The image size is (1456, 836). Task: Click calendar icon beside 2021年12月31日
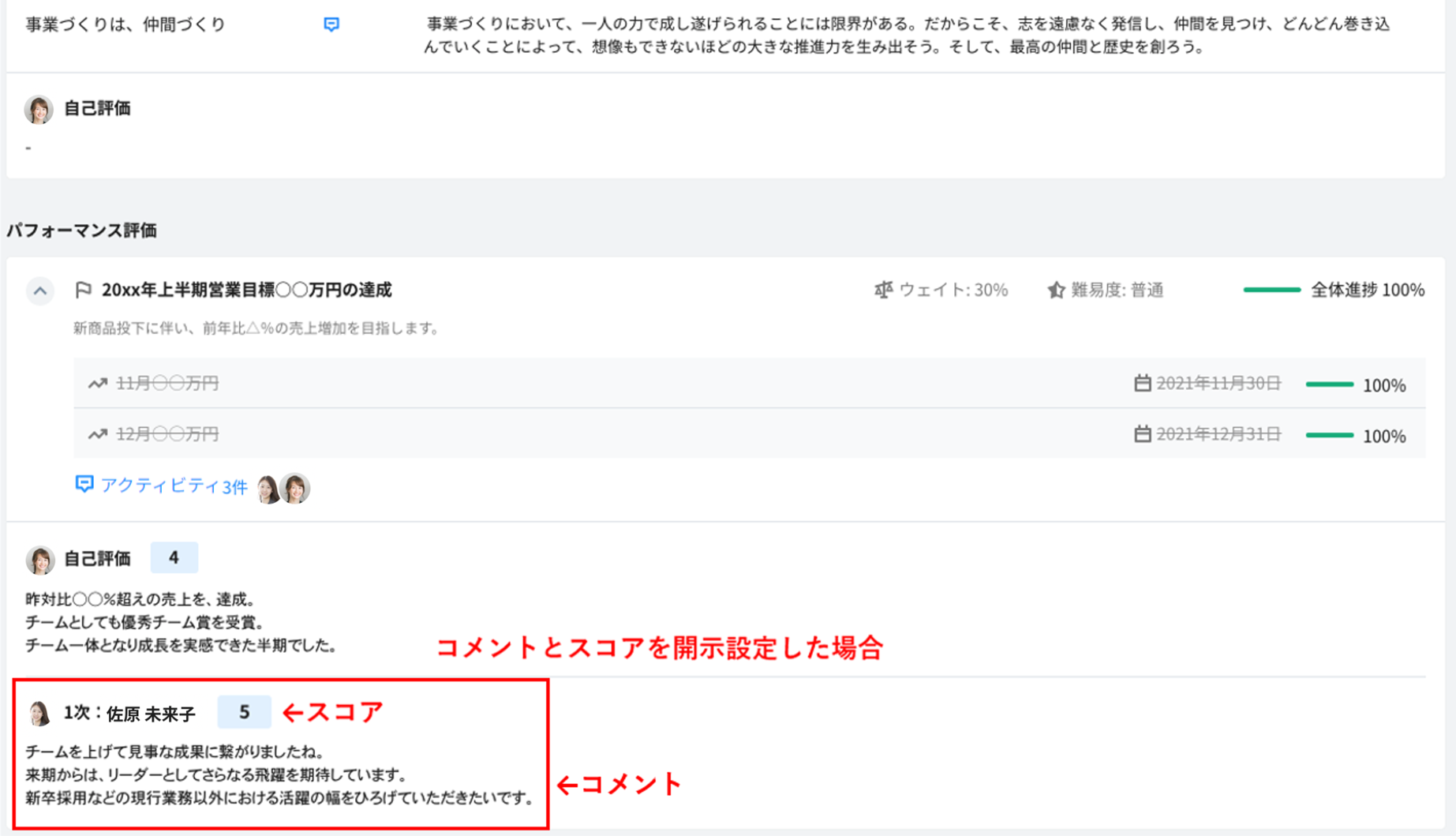pos(1142,434)
